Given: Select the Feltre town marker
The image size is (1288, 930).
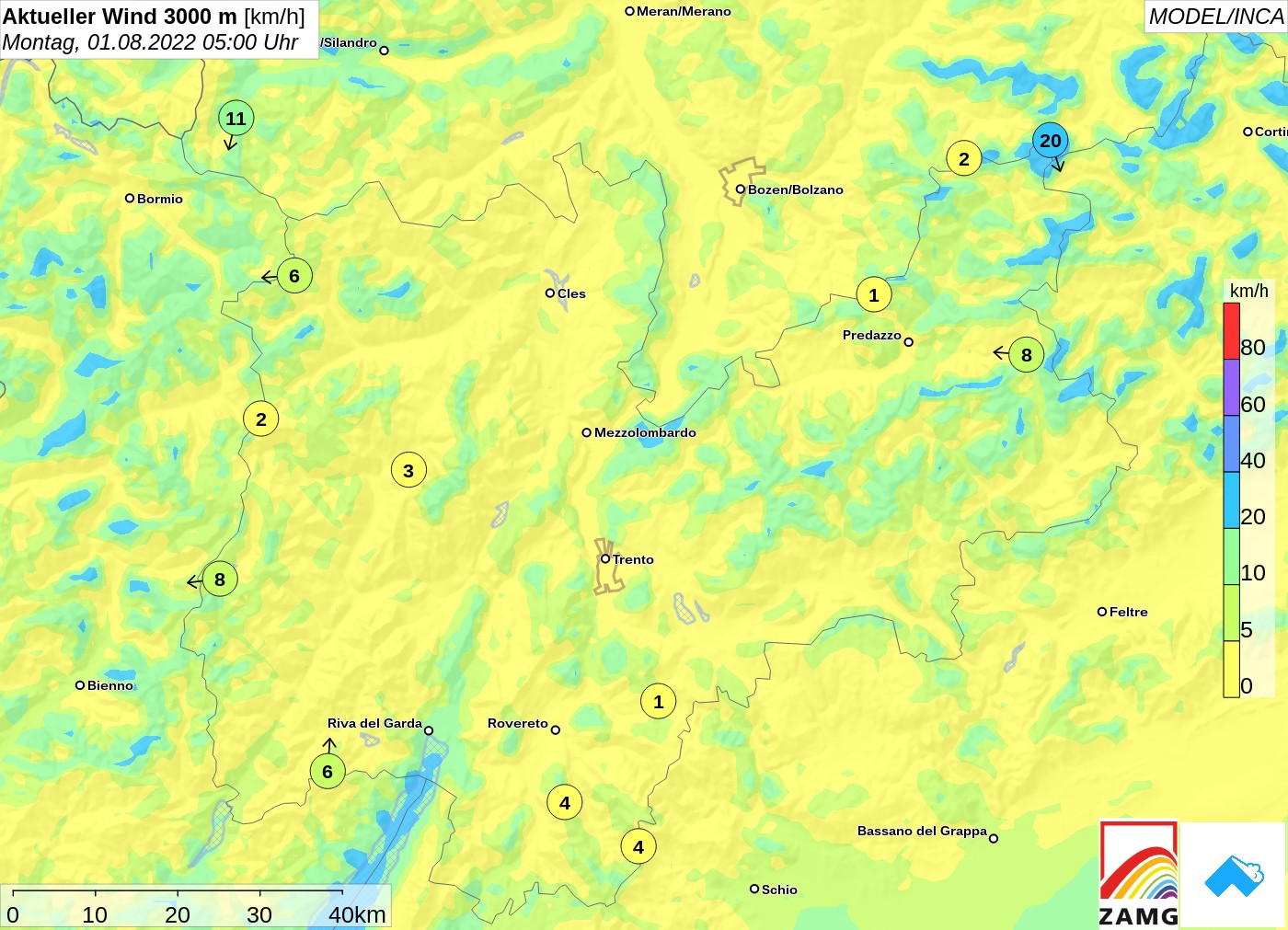Looking at the screenshot, I should [1102, 612].
